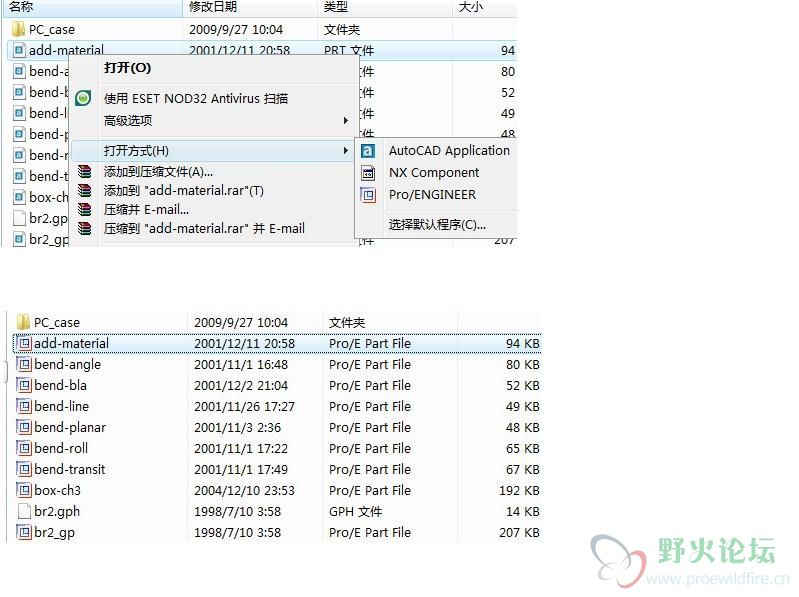Click the ESET NOD32 Antivirus scan icon
The height and width of the screenshot is (597, 799).
[x=83, y=98]
